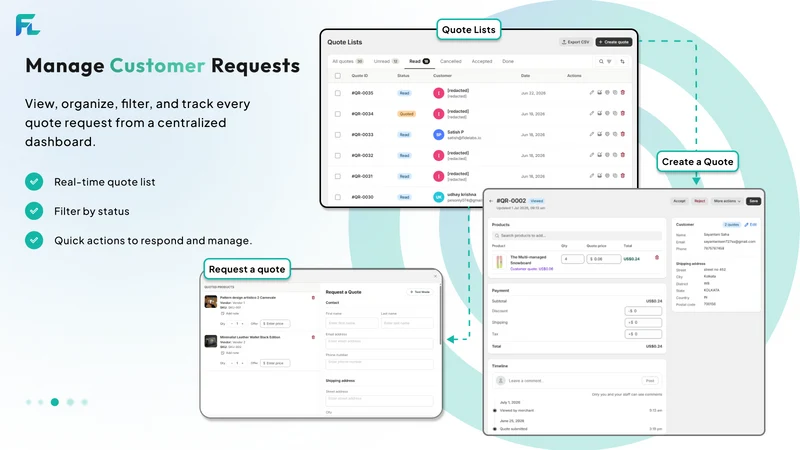
Task: Reject quote #QR-0002
Action: click(x=699, y=201)
